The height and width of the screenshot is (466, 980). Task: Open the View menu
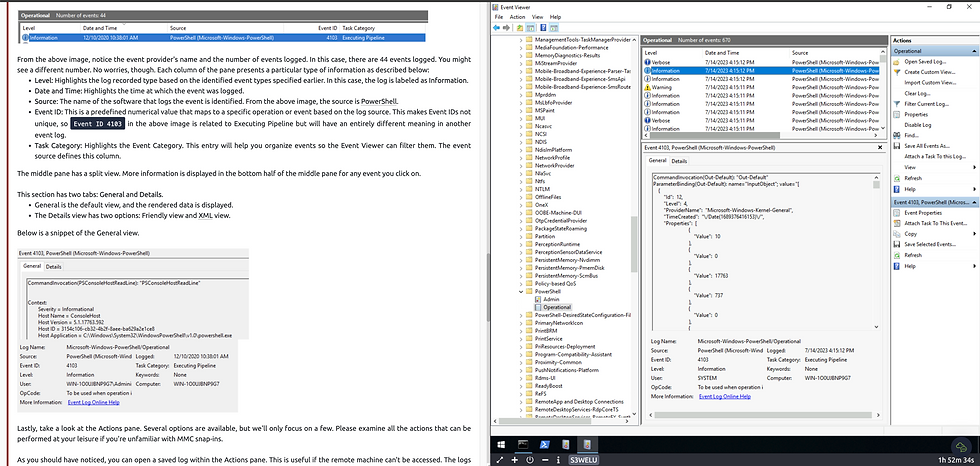click(538, 17)
